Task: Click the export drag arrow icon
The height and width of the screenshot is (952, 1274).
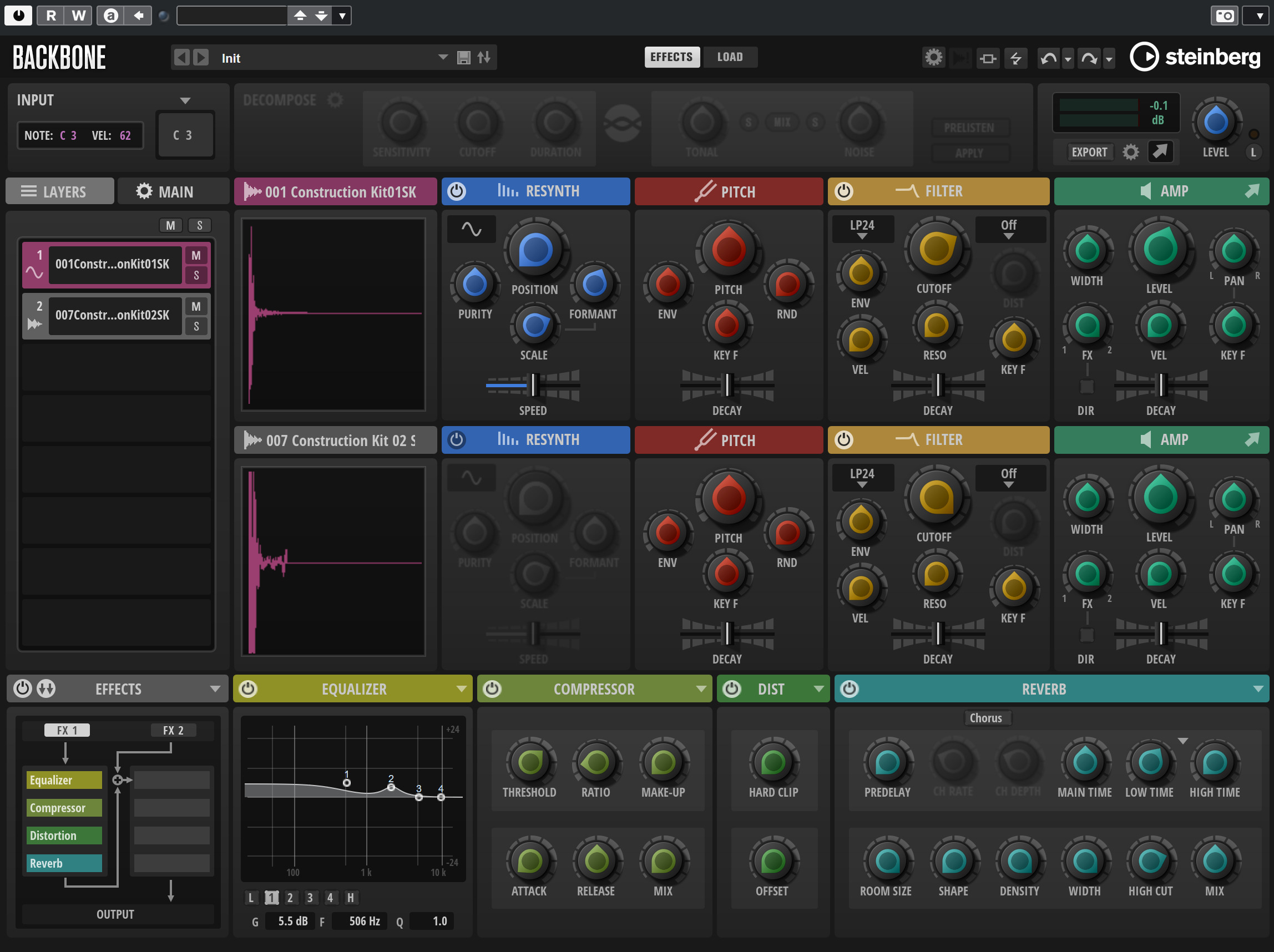Action: pos(1160,151)
